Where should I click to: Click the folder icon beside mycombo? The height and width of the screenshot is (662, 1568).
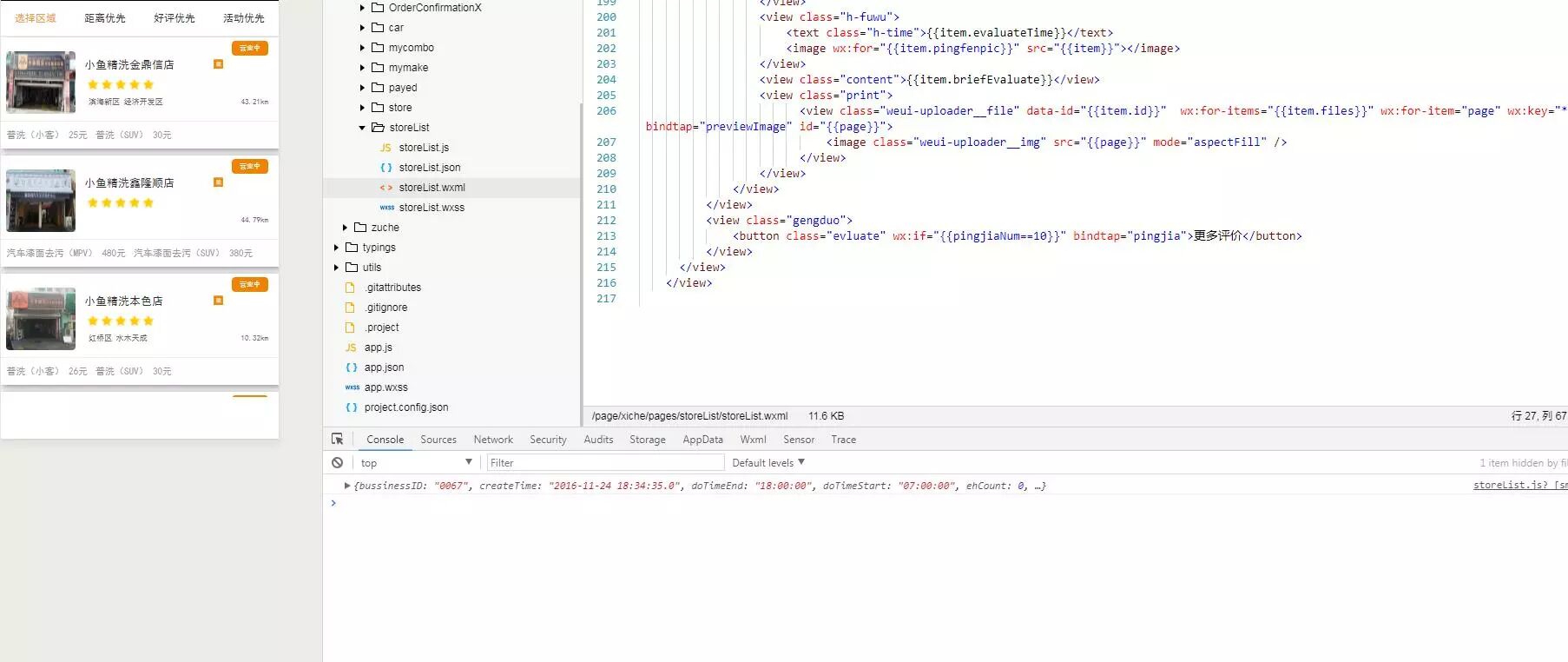378,48
